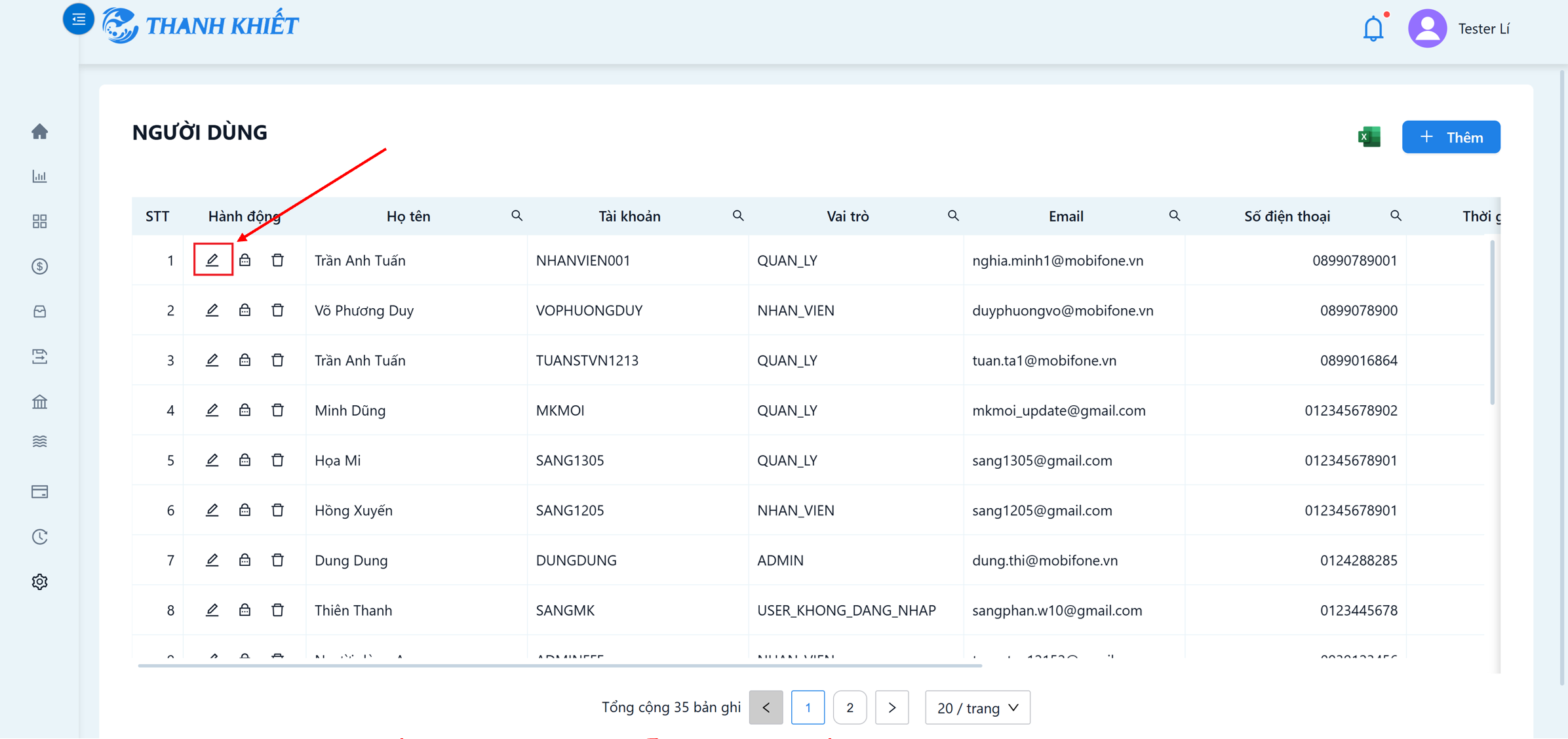Delete the user Minh Dũng
The height and width of the screenshot is (739, 1568).
[278, 410]
